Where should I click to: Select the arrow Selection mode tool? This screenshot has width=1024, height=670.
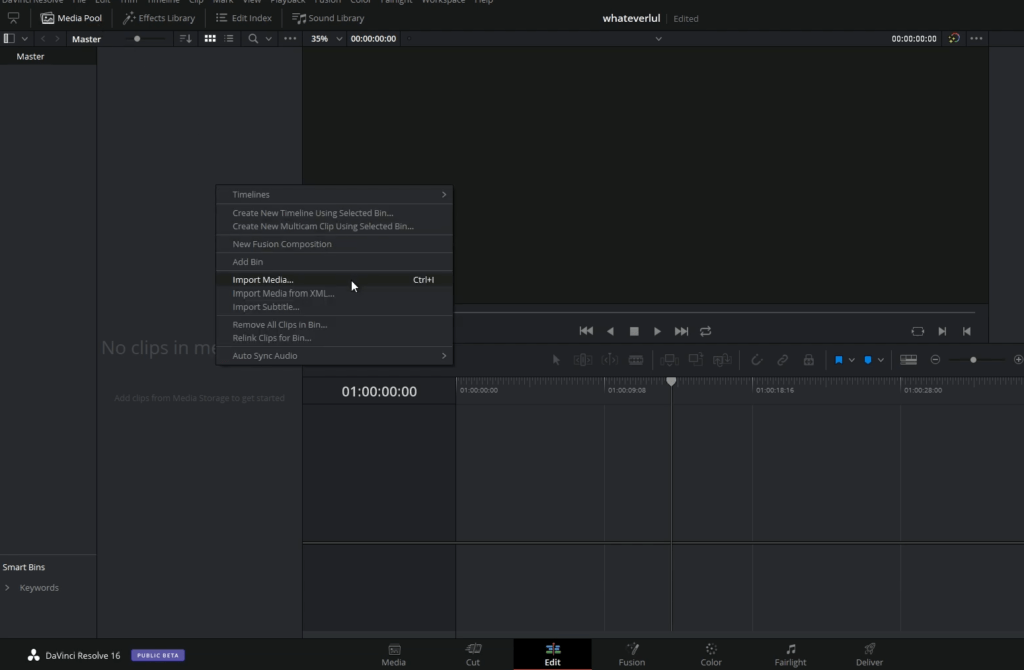pos(556,360)
